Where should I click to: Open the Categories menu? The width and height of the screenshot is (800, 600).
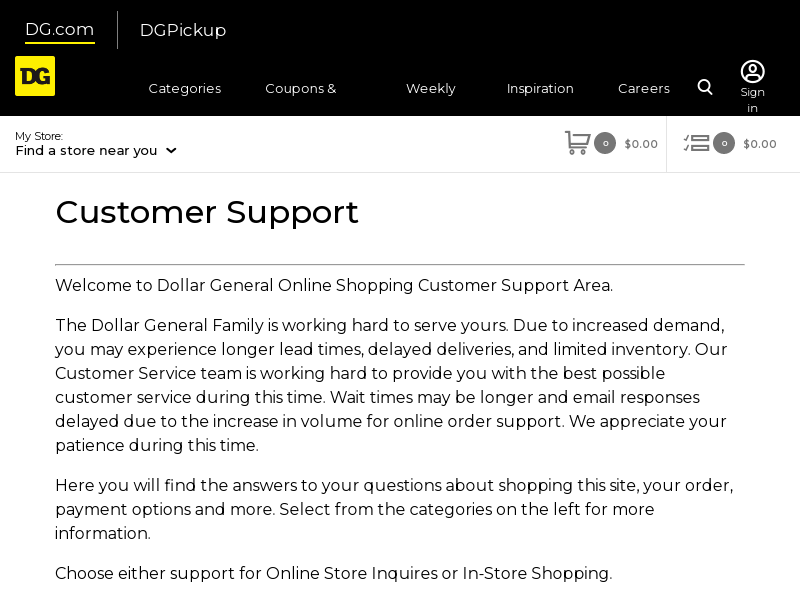point(185,88)
